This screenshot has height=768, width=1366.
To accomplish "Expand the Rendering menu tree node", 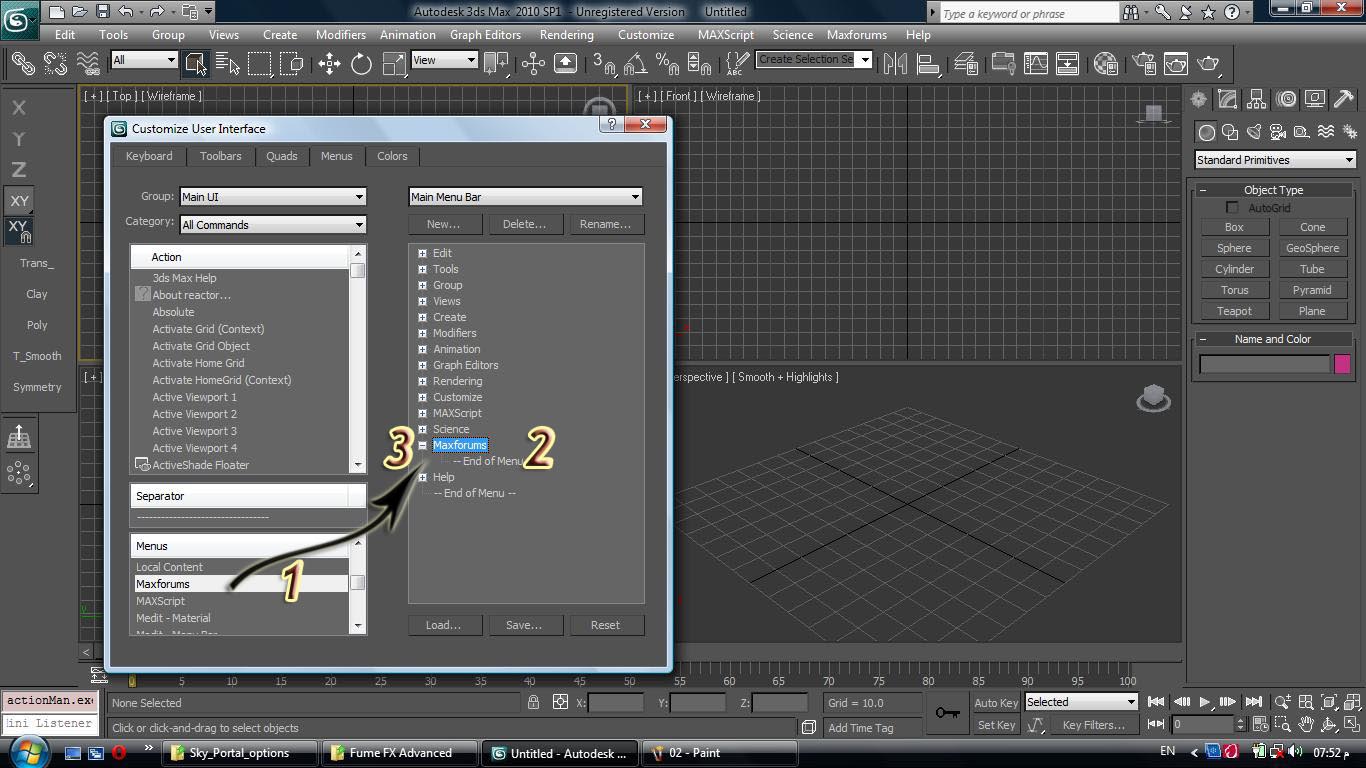I will point(423,381).
